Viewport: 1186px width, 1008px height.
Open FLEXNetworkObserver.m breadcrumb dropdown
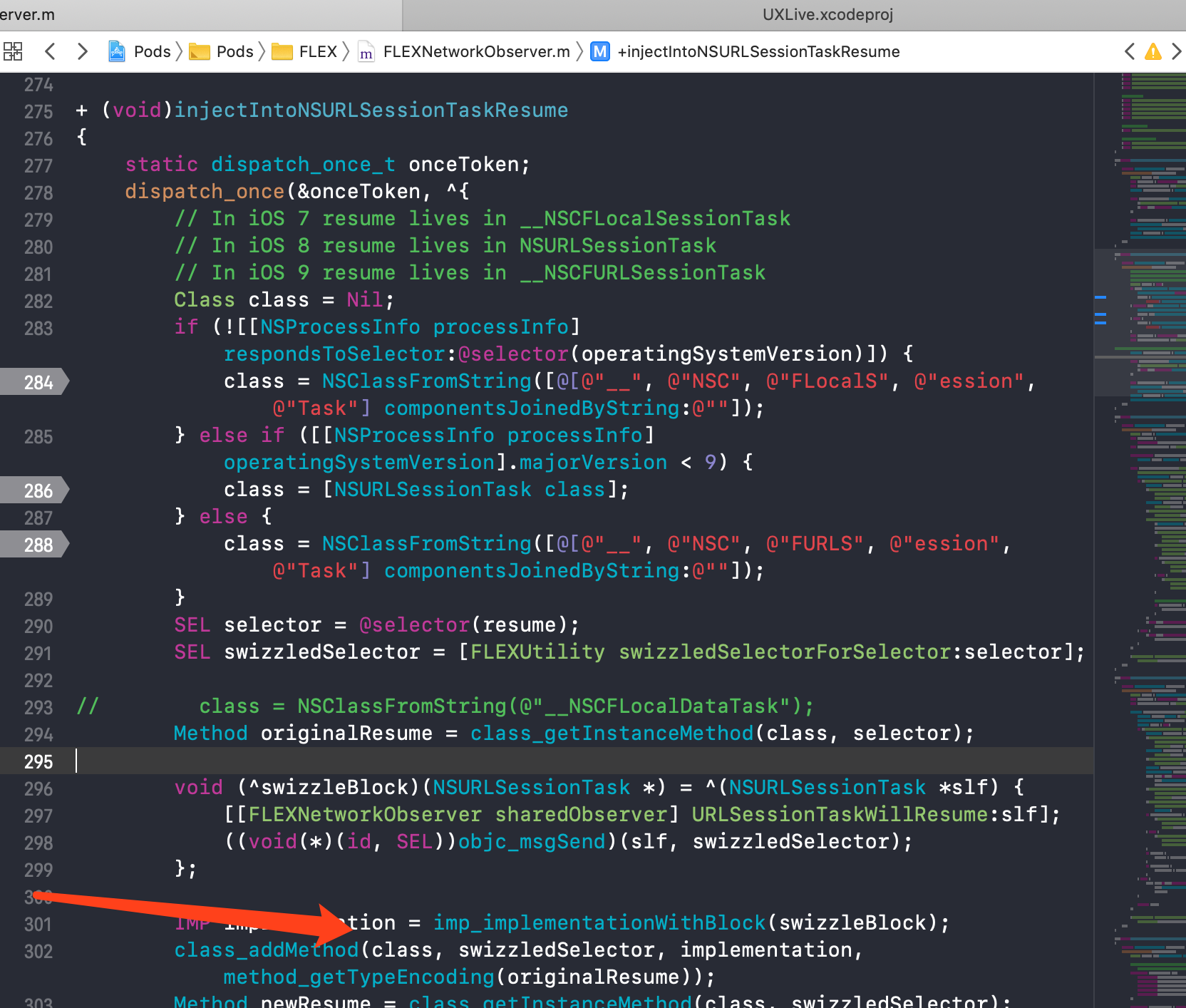pos(476,51)
